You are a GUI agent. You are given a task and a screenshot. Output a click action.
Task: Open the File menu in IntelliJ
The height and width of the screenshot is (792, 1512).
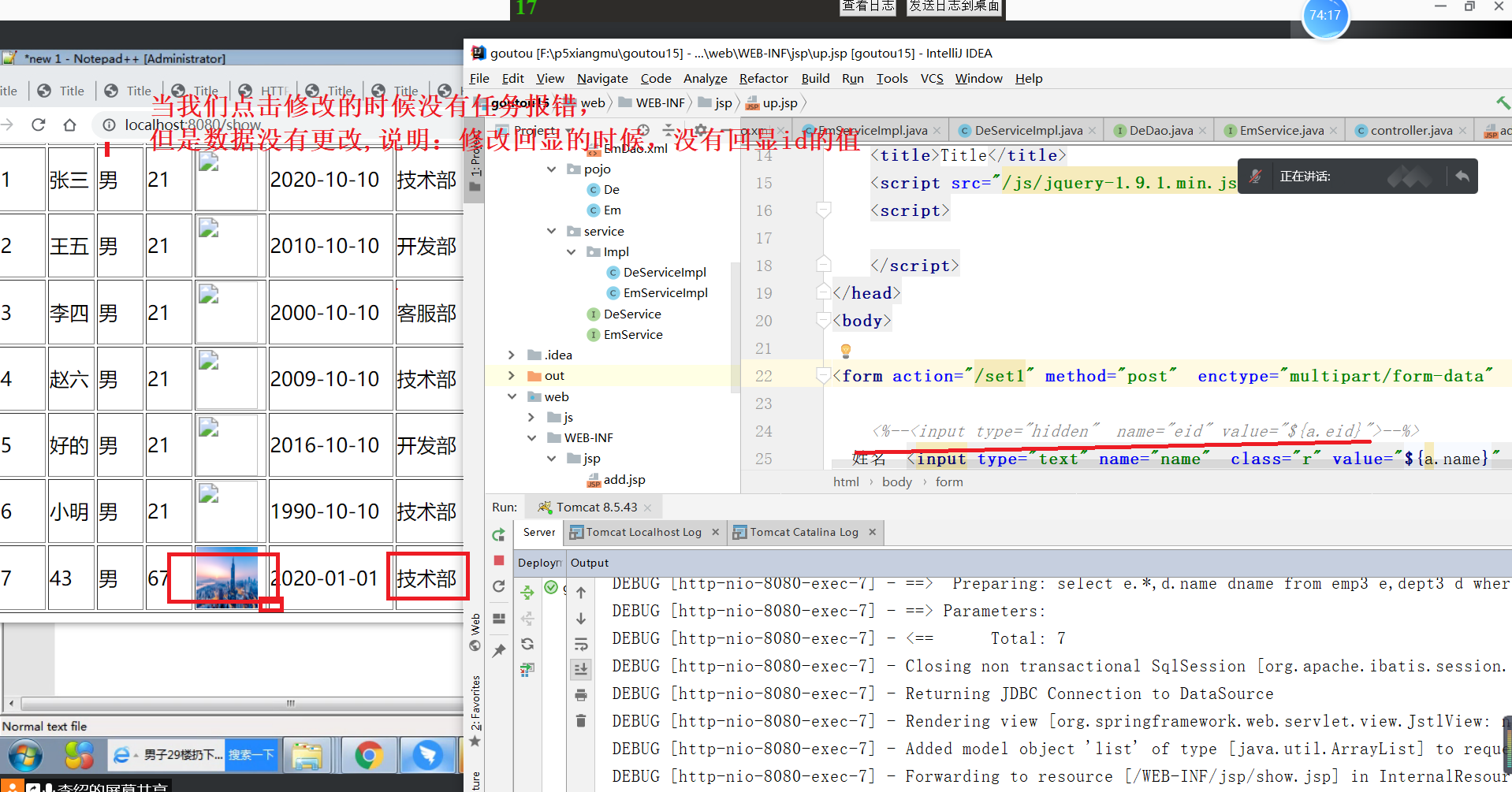[479, 79]
